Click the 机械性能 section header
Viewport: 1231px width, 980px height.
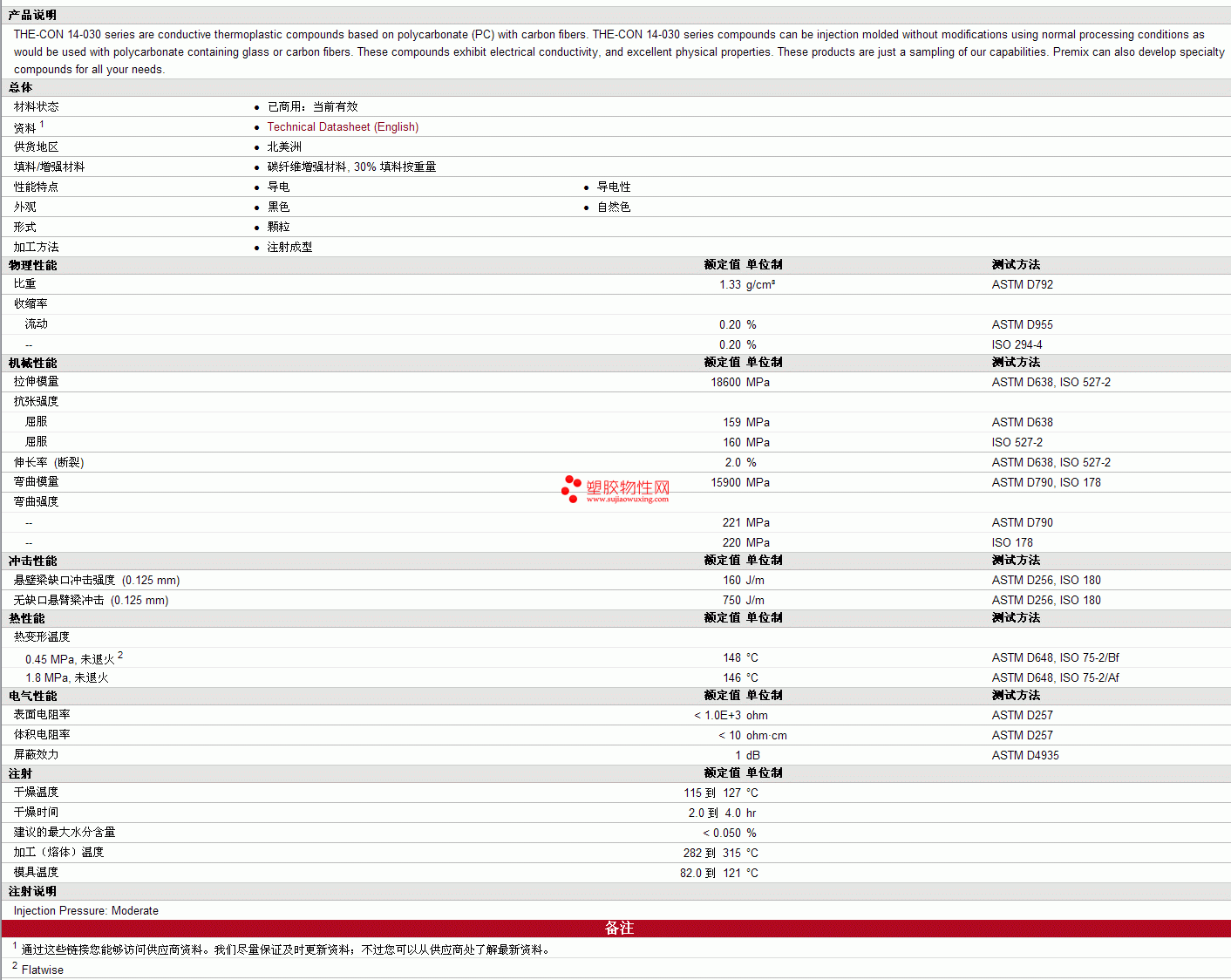click(33, 364)
